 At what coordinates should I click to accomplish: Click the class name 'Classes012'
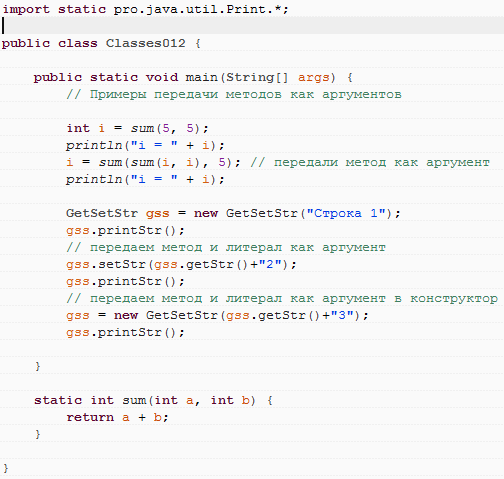tap(146, 43)
